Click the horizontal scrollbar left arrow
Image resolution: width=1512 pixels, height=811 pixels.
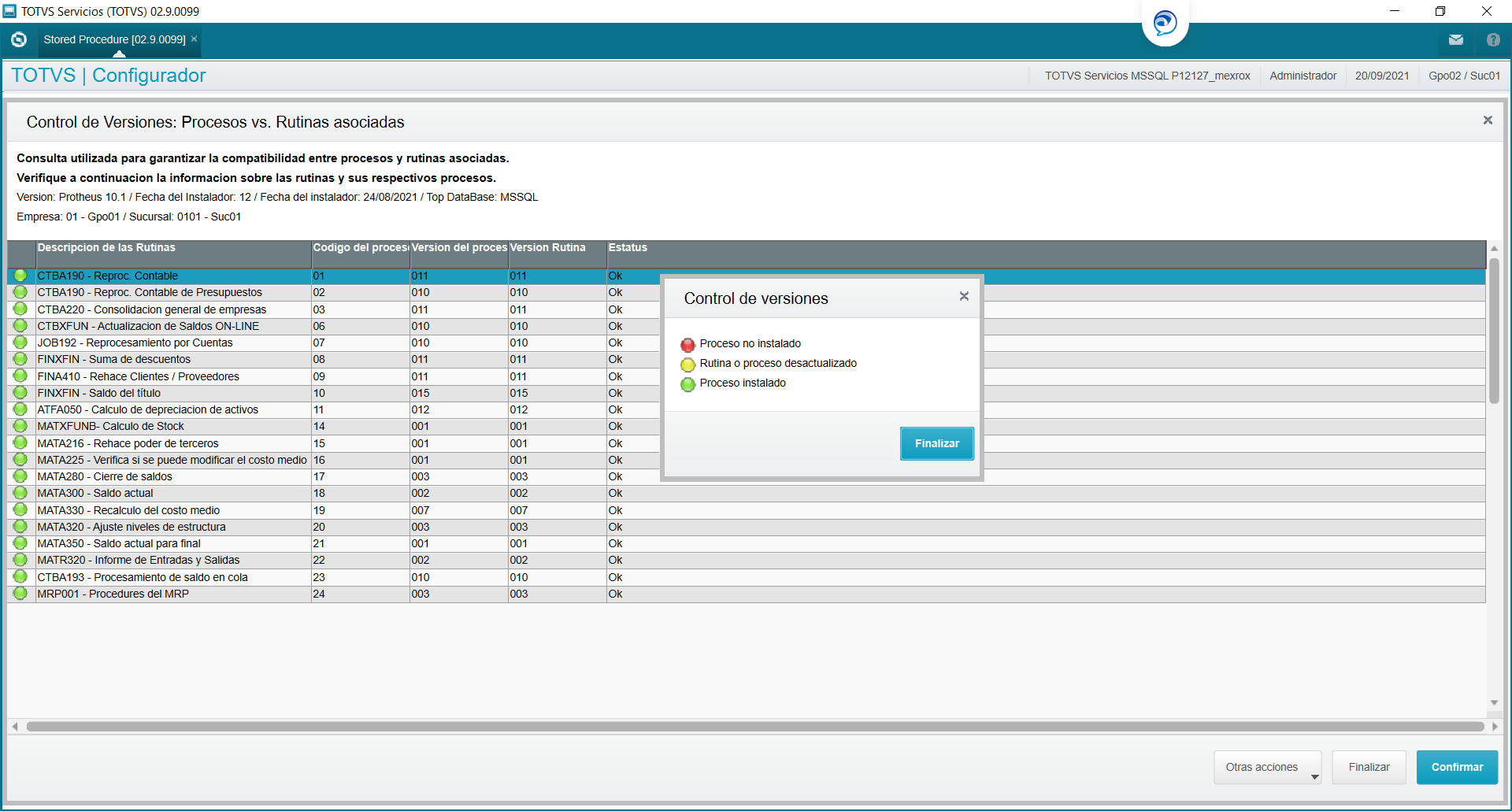(x=15, y=726)
